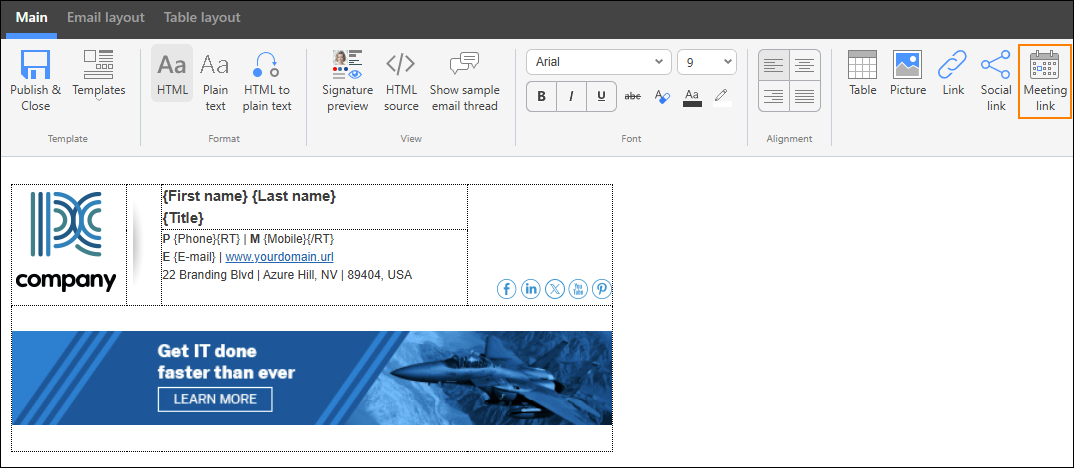Toggle underline formatting
Screen dimensions: 1074x468
tap(601, 97)
